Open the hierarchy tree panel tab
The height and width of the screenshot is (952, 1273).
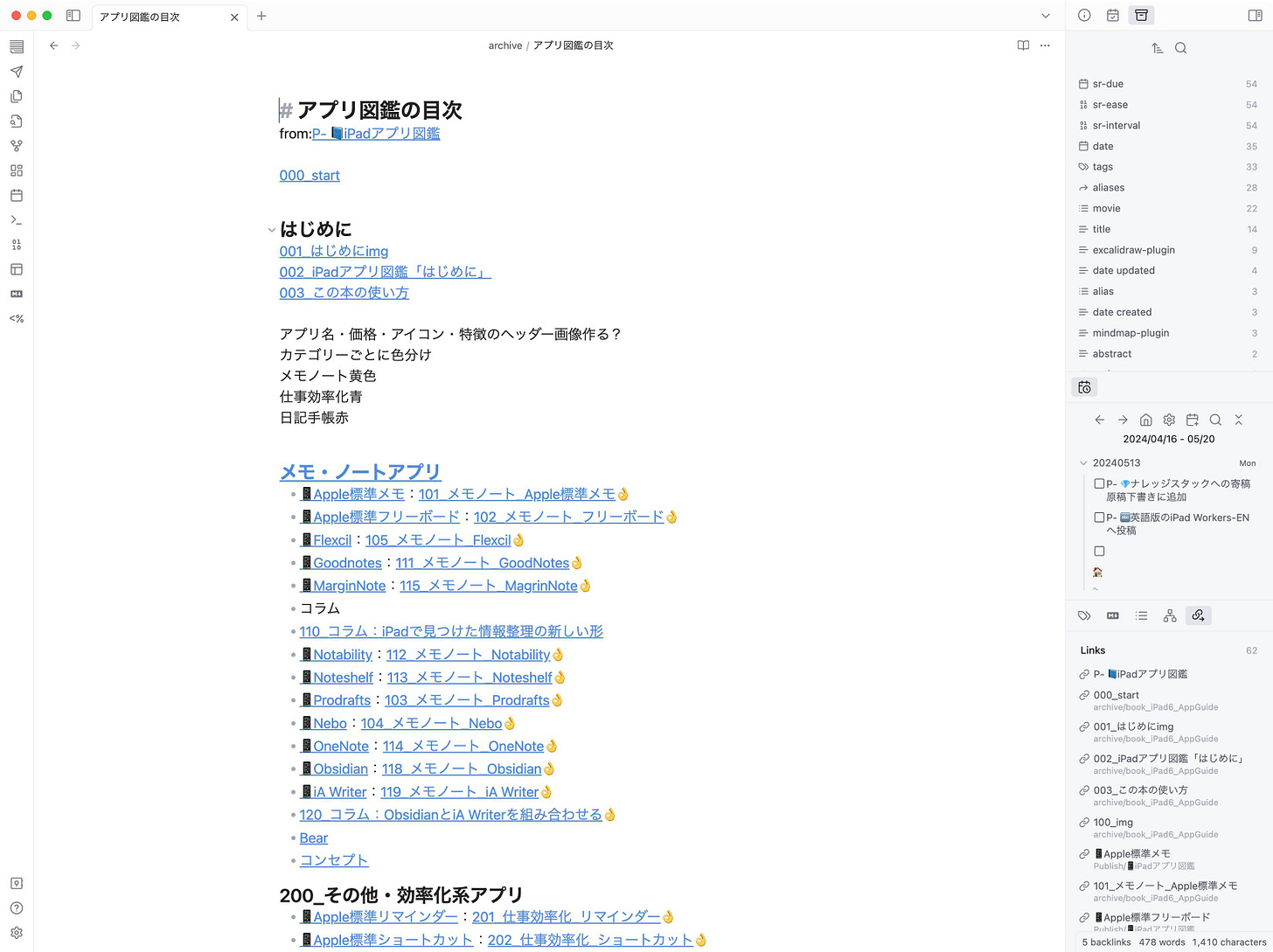[1170, 615]
